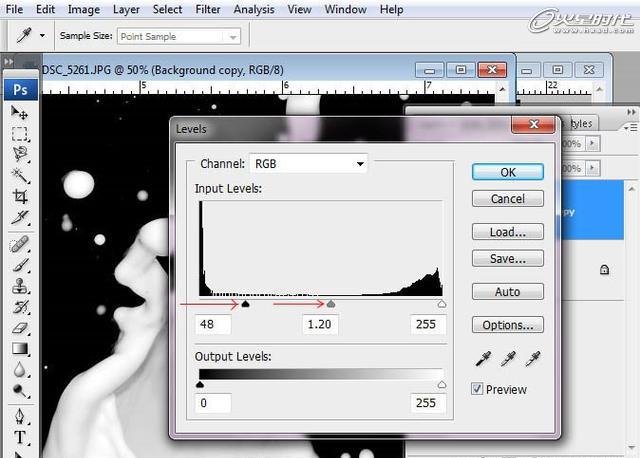
Task: Toggle the Preview checkbox
Action: click(x=477, y=389)
